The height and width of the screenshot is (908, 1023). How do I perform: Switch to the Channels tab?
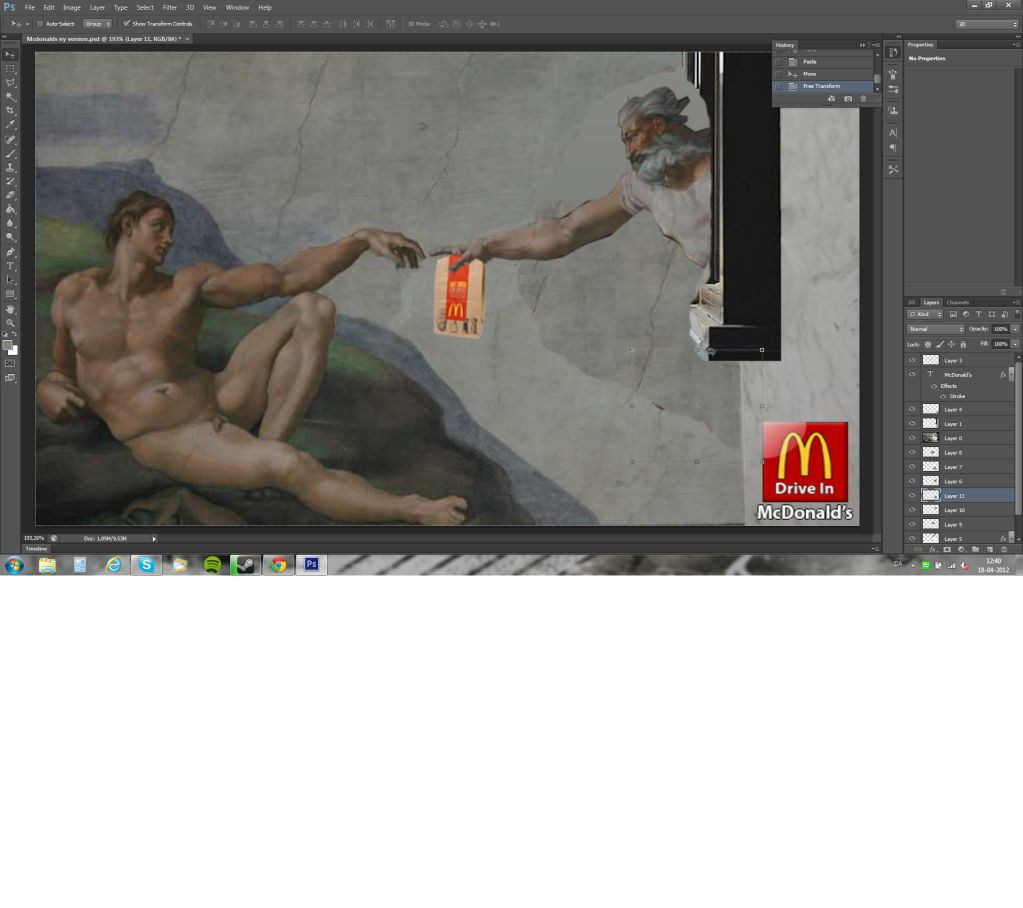(x=958, y=303)
